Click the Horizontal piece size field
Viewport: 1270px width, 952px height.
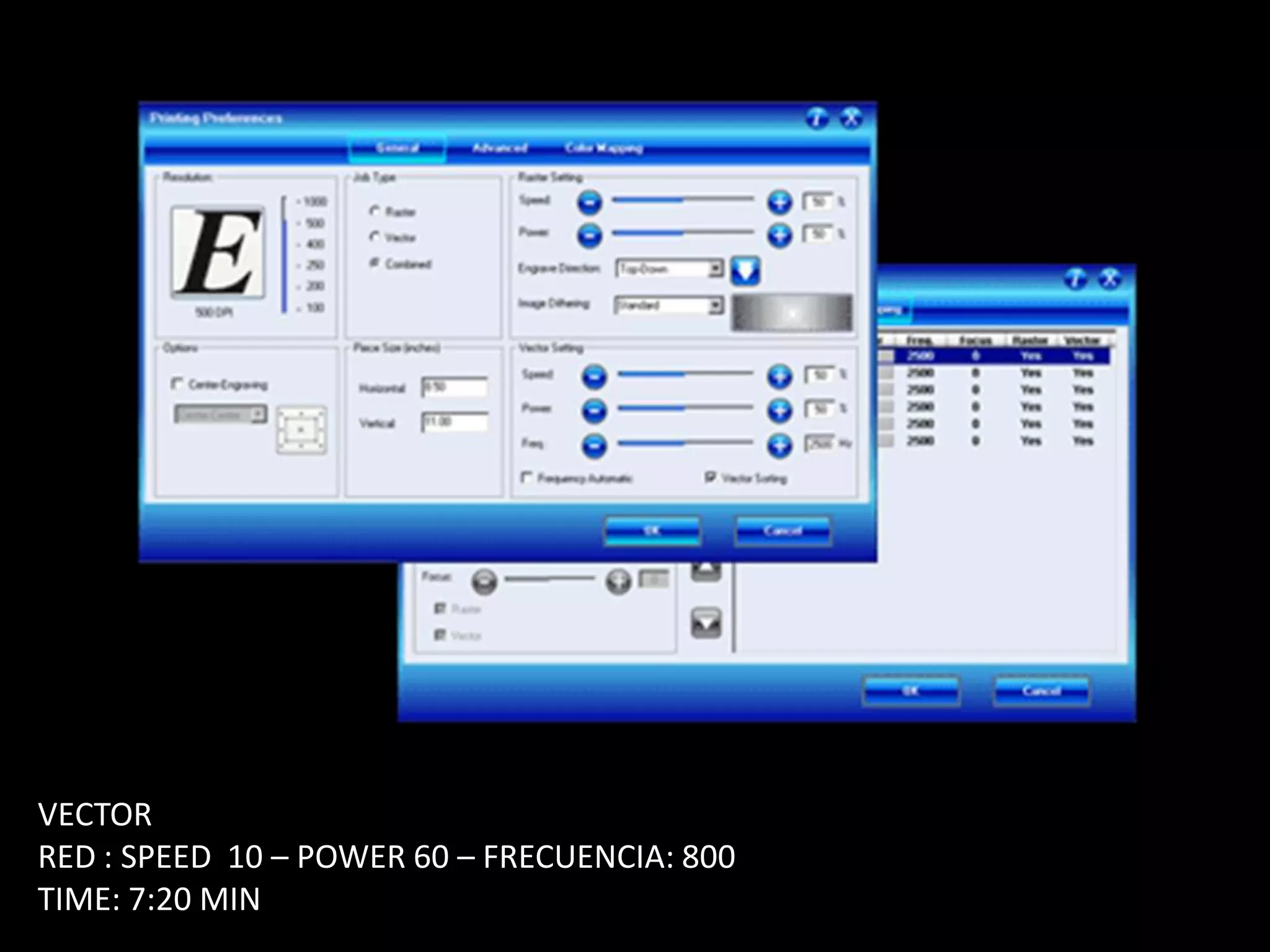click(455, 387)
